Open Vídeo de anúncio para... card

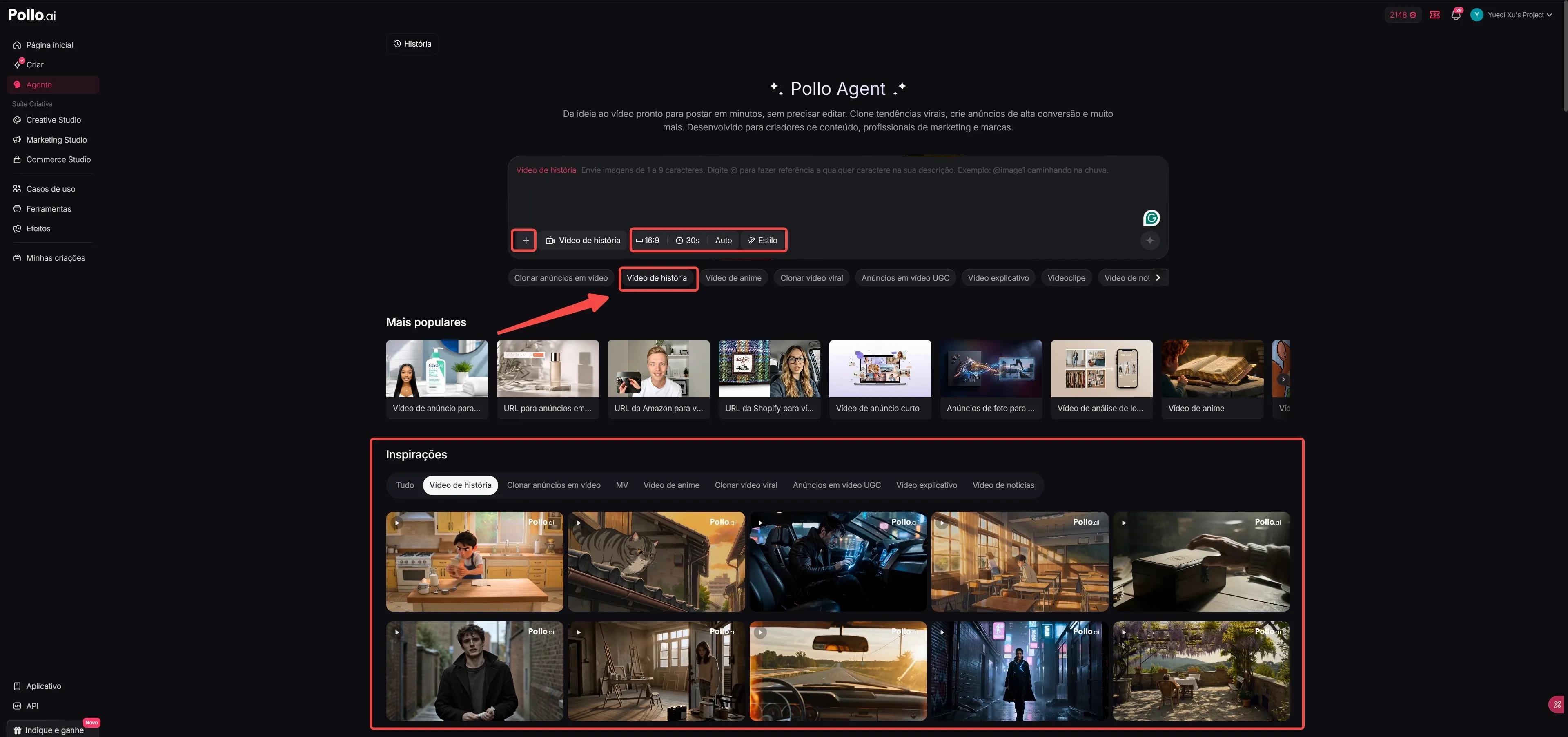pos(437,379)
